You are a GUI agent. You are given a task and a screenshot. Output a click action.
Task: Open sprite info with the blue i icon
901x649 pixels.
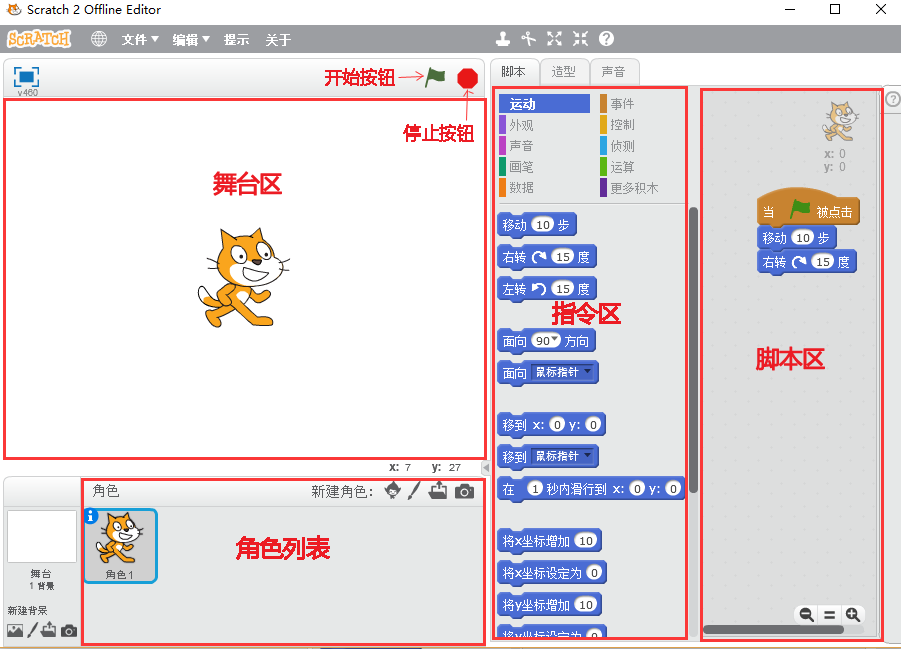click(91, 516)
